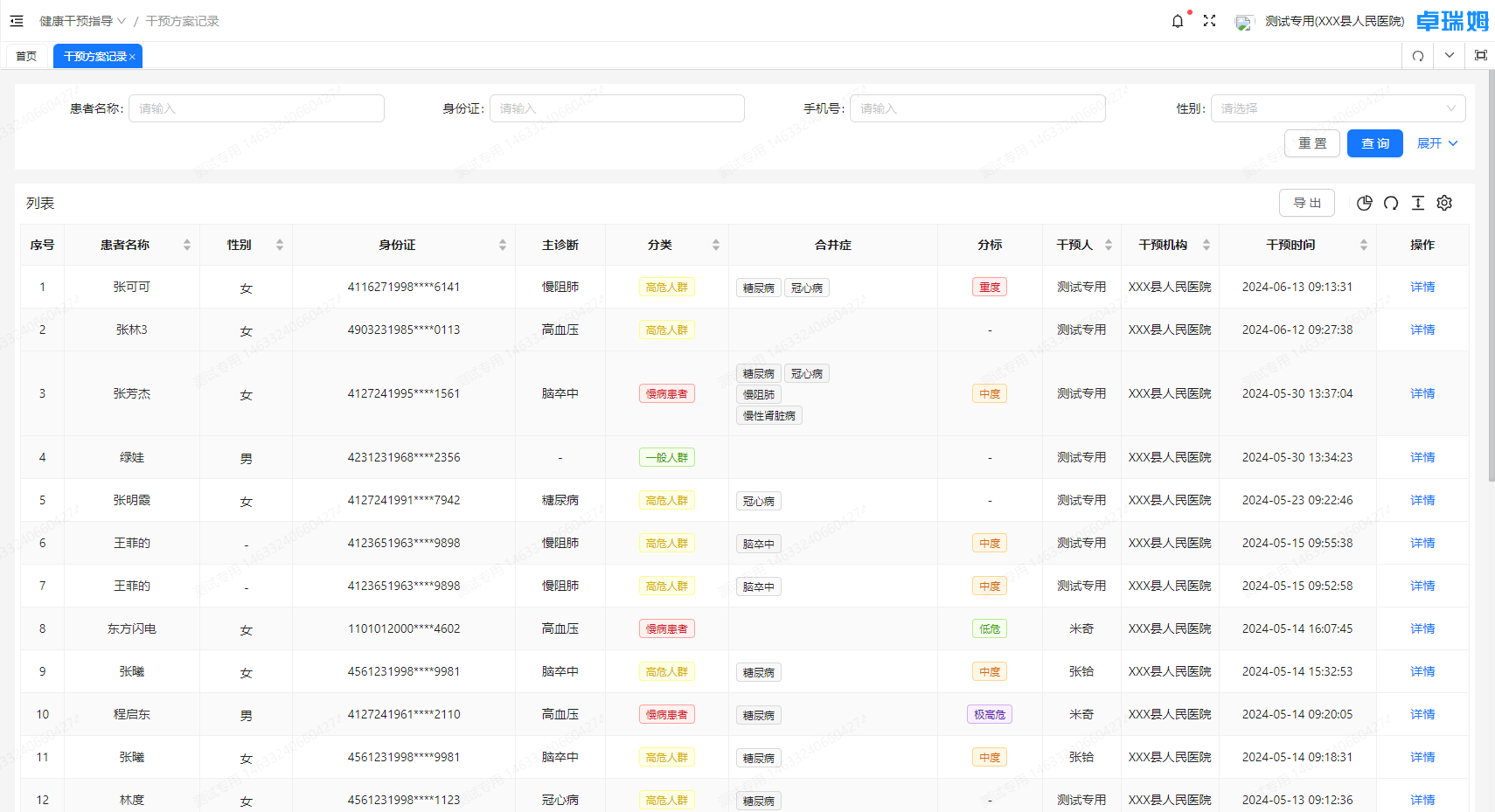Viewport: 1495px width, 812px height.
Task: Change table row density icon
Action: pos(1418,203)
